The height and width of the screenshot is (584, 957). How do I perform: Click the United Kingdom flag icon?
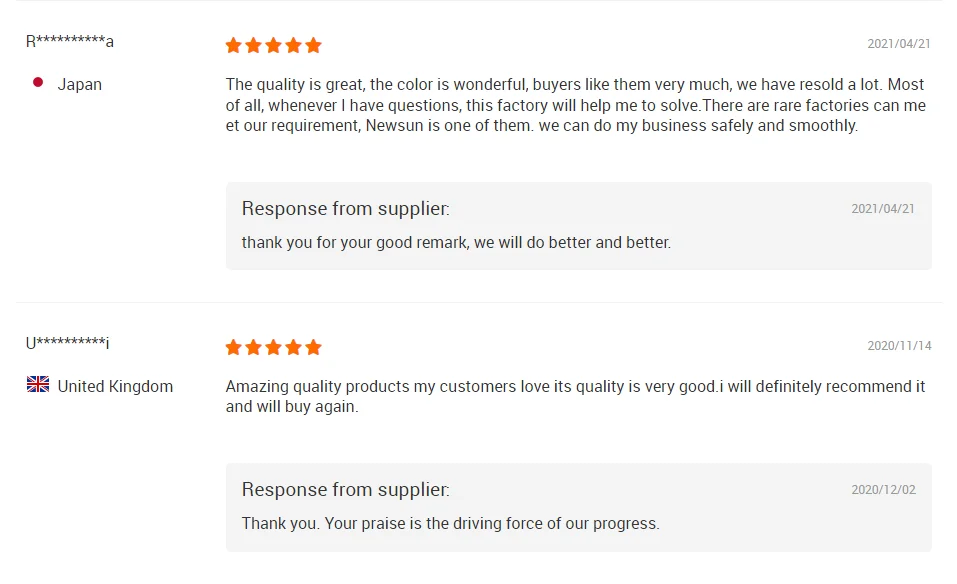click(x=38, y=385)
